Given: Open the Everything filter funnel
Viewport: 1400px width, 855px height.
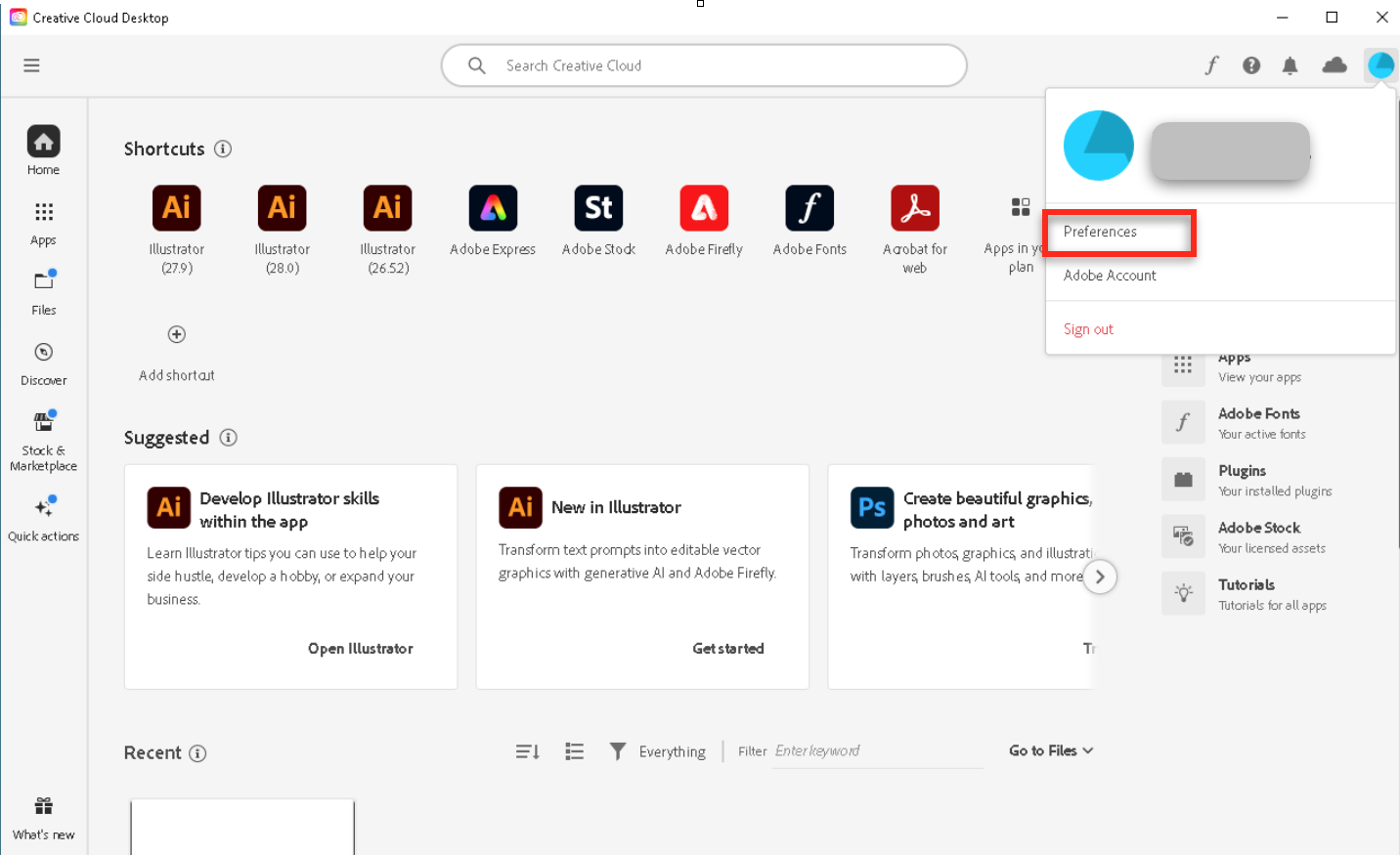Looking at the screenshot, I should pos(618,750).
